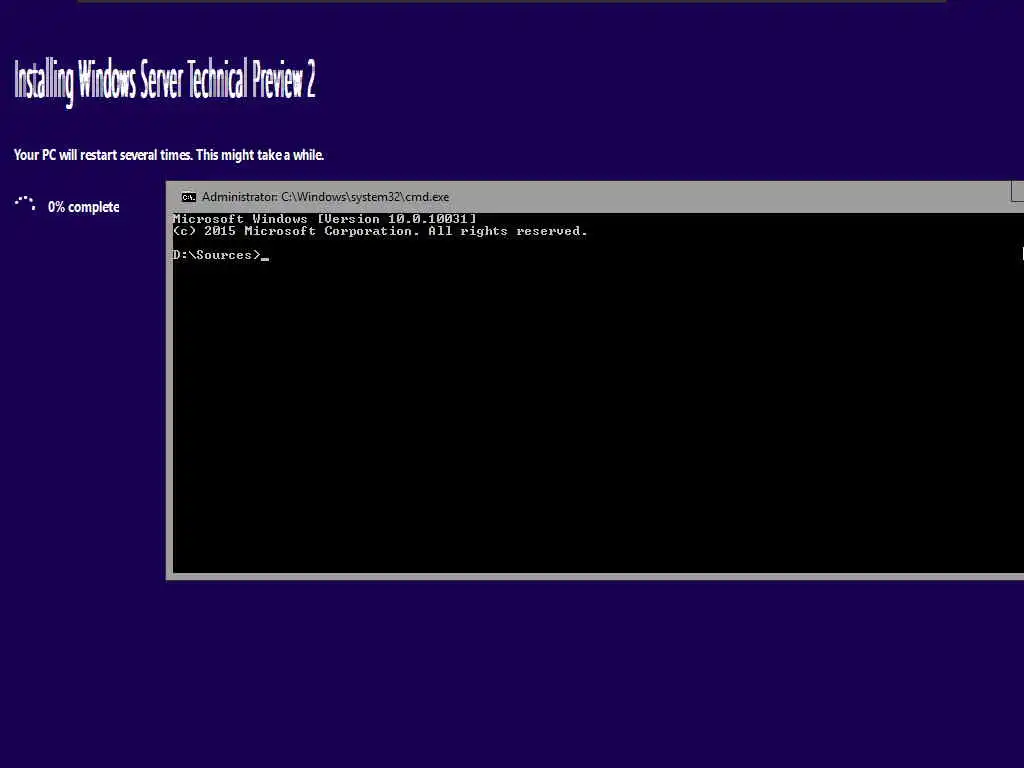
Task: Click the cmd.exe icon in title bar
Action: [189, 197]
